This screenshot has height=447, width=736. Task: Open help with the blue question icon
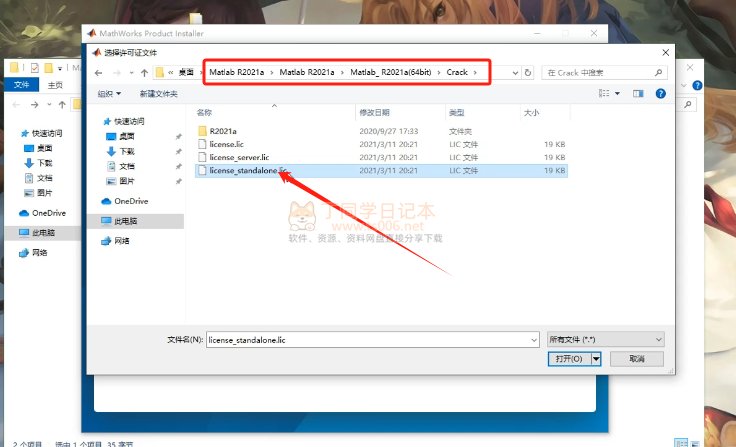pos(660,93)
